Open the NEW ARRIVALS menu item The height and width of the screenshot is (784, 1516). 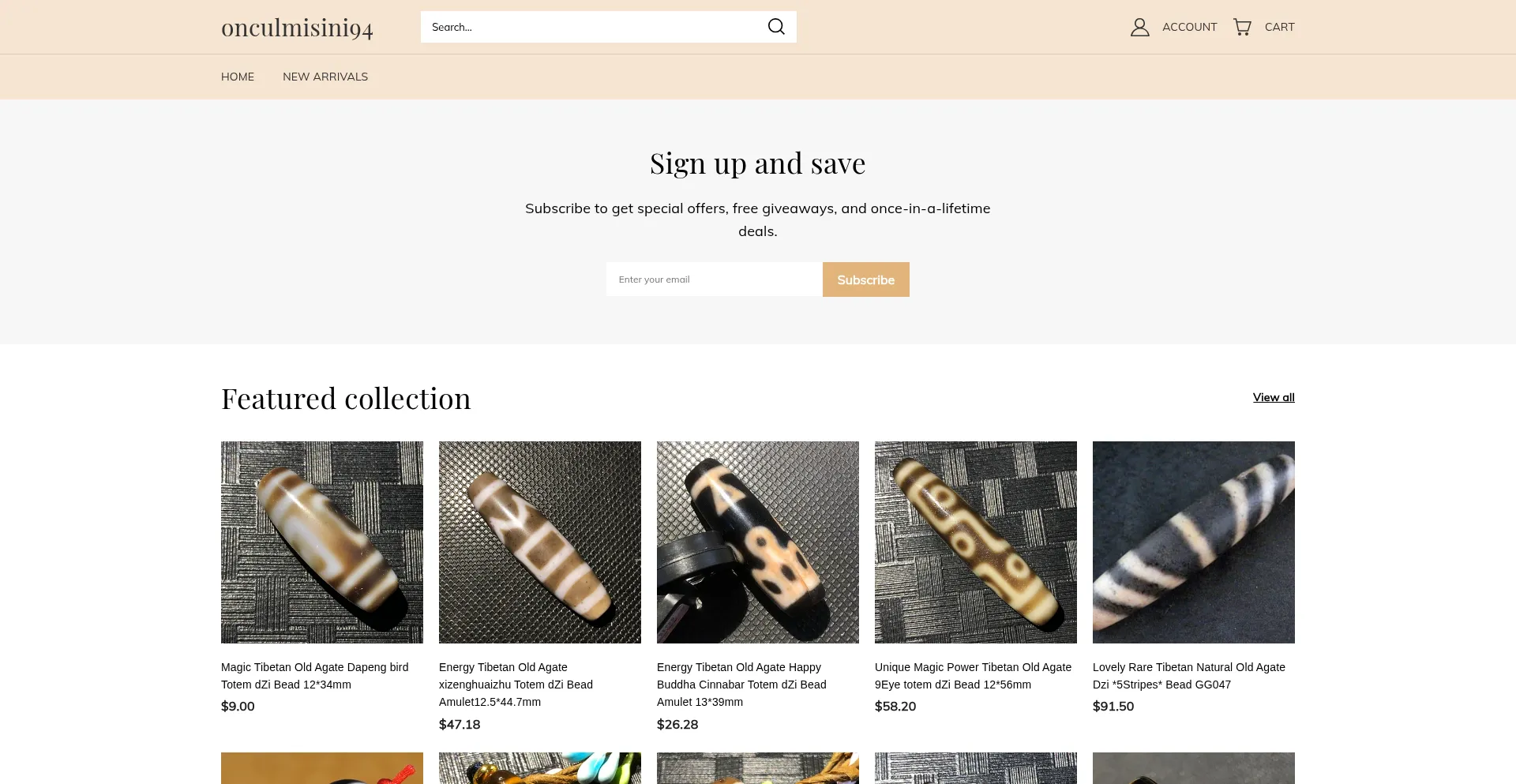pyautogui.click(x=325, y=77)
